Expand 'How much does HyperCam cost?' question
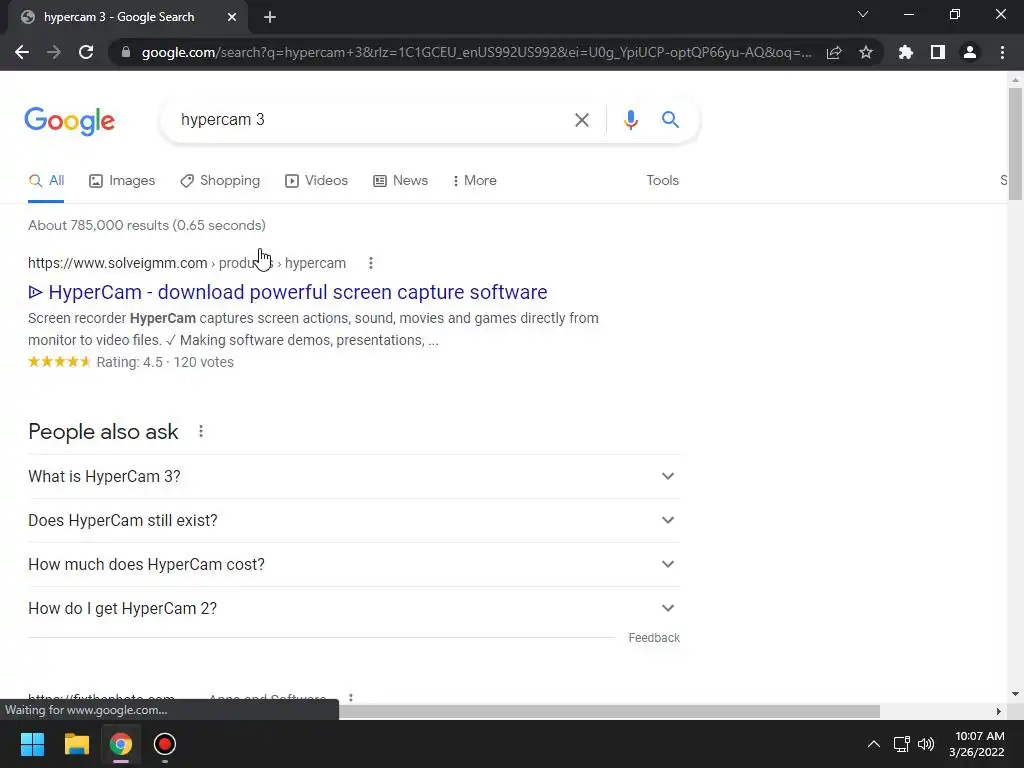Viewport: 1024px width, 768px height. tap(354, 564)
